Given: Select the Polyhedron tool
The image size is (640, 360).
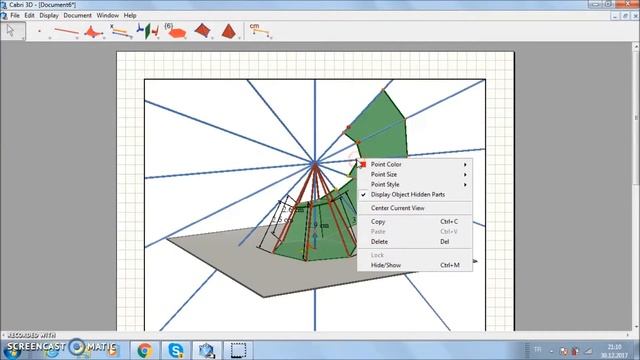Looking at the screenshot, I should point(202,31).
